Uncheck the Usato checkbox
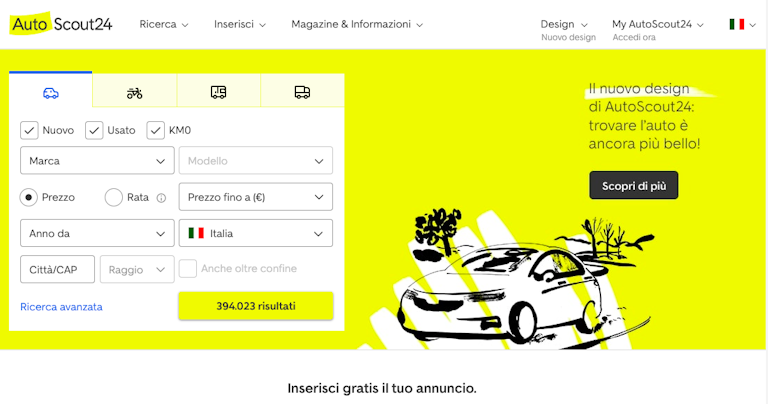 tap(94, 130)
